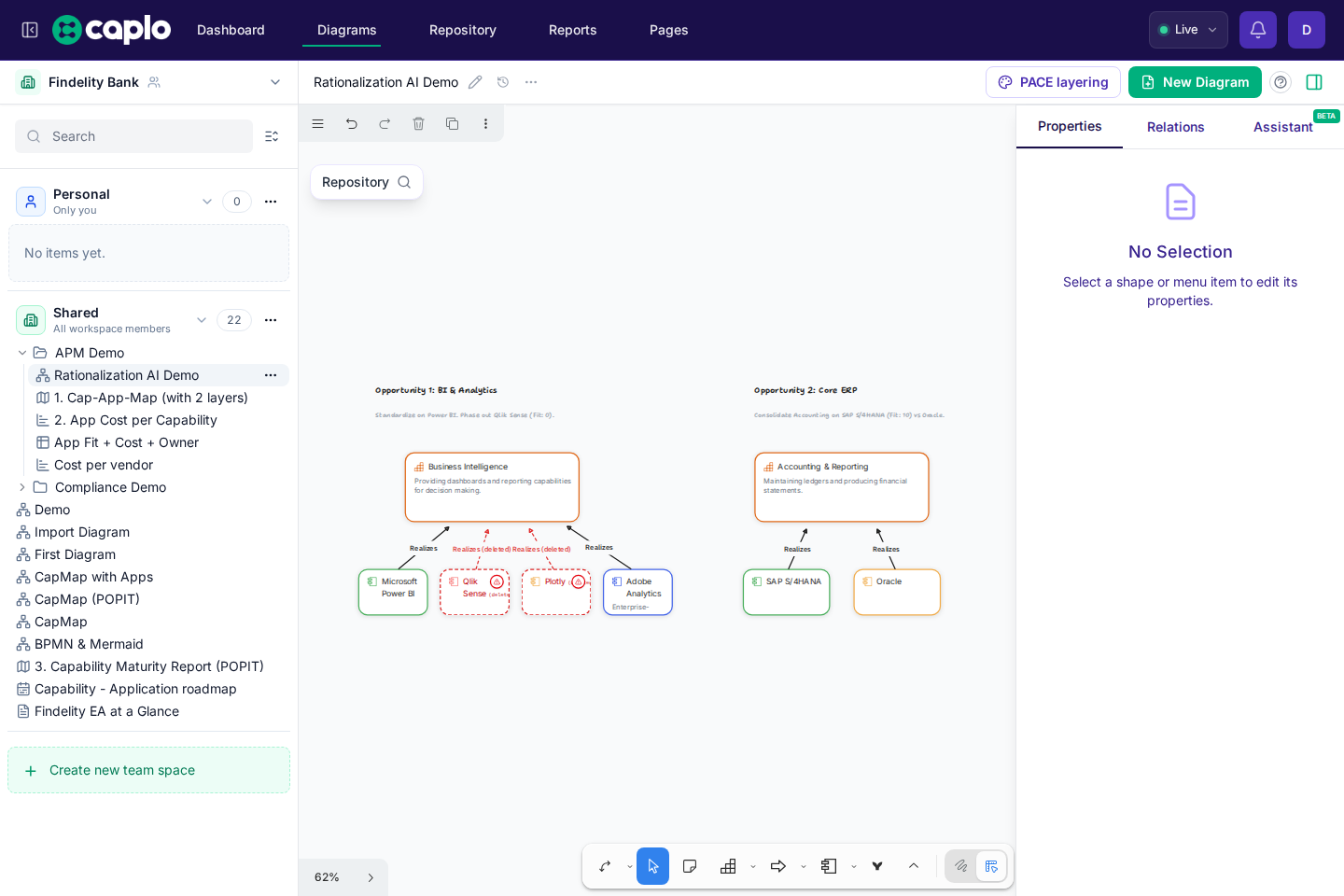
Task: Expand the zoom panel arrow next to 62%
Action: tap(371, 877)
